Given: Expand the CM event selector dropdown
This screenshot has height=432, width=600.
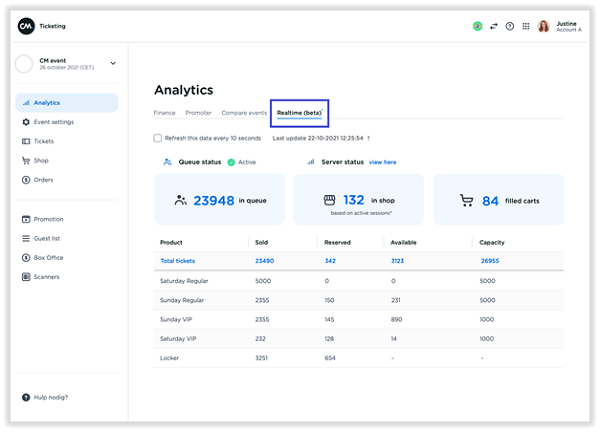Looking at the screenshot, I should point(113,64).
